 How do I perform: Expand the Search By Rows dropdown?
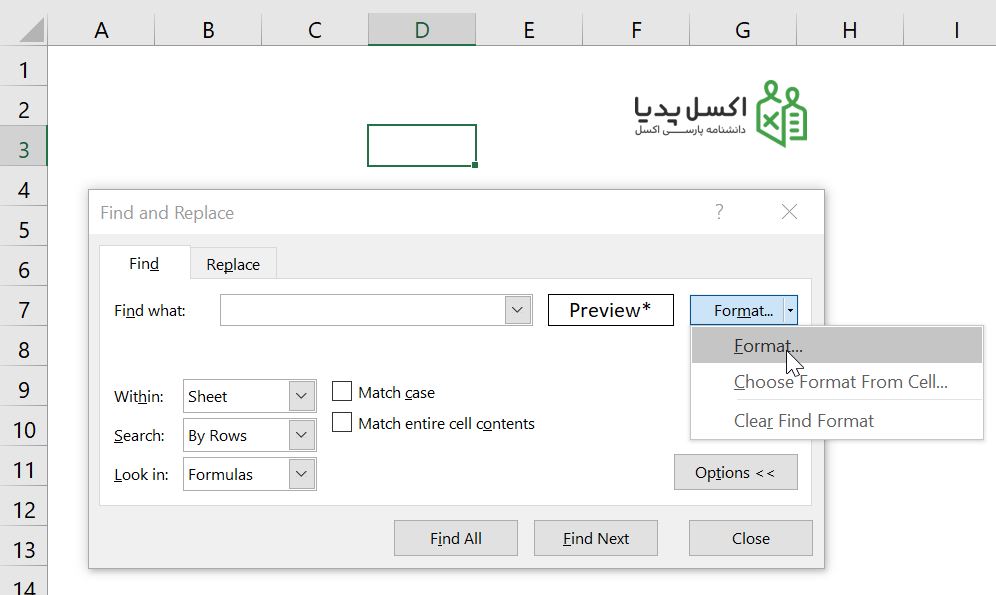click(302, 435)
